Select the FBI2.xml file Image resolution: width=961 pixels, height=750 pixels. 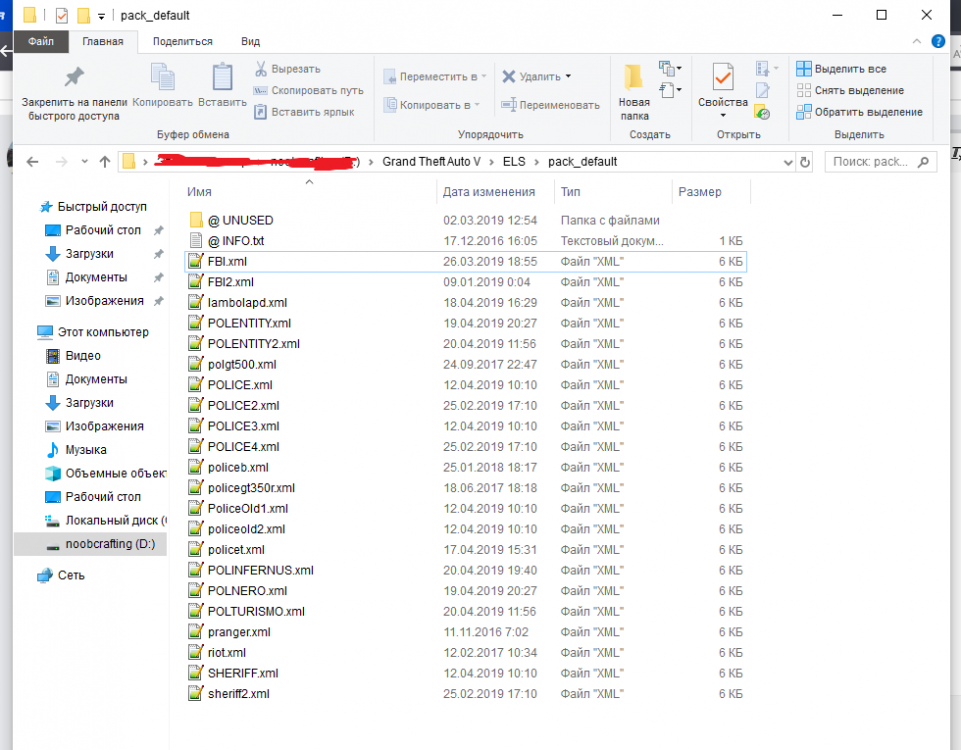pos(230,282)
